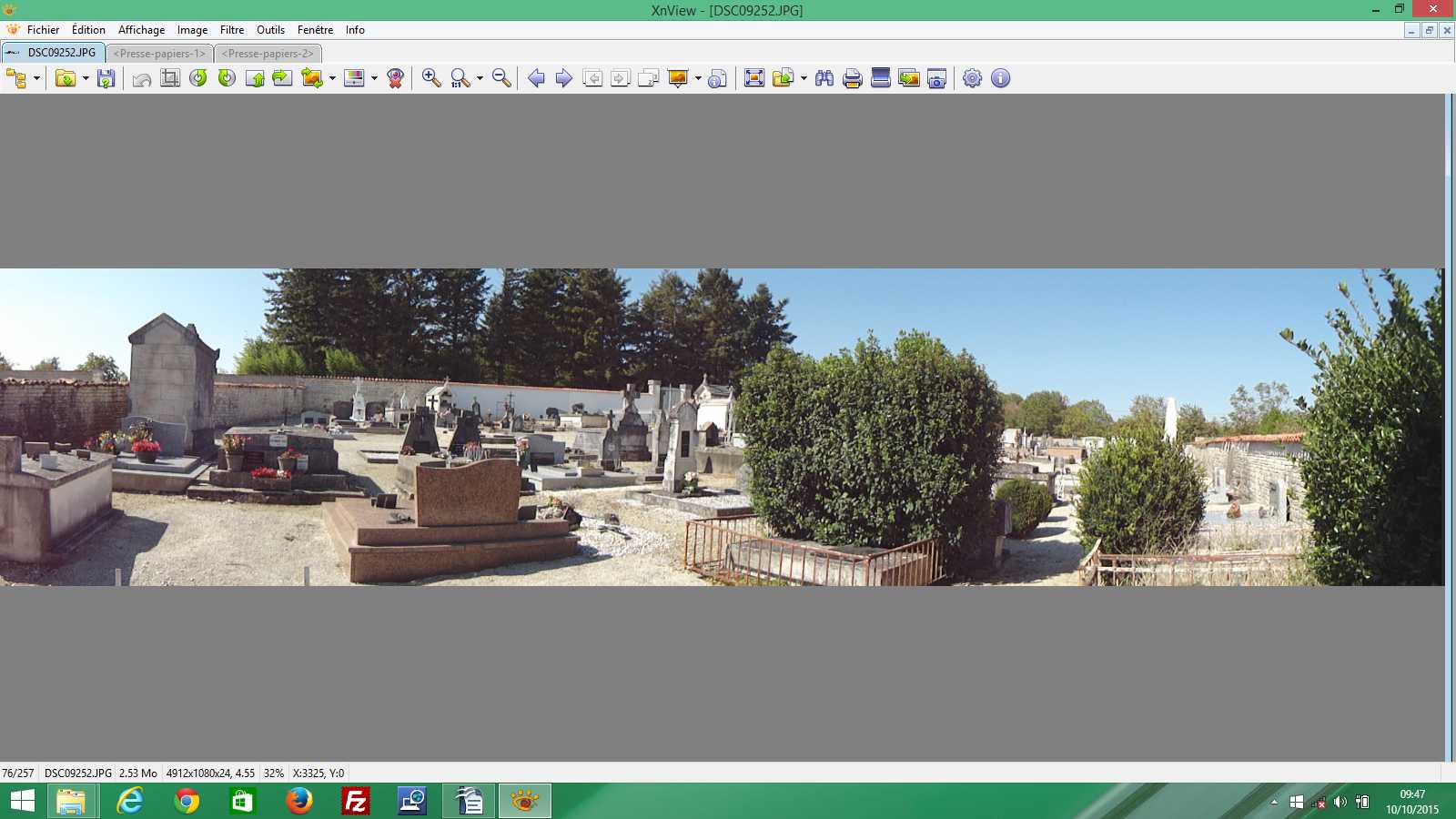Click the Undo arrow icon
The image size is (1456, 819).
tap(142, 78)
